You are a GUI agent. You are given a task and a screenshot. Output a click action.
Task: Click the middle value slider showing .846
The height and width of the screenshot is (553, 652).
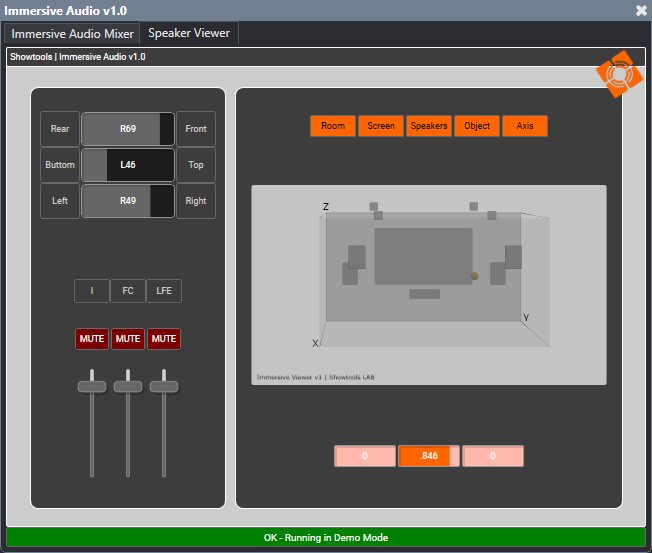[429, 456]
